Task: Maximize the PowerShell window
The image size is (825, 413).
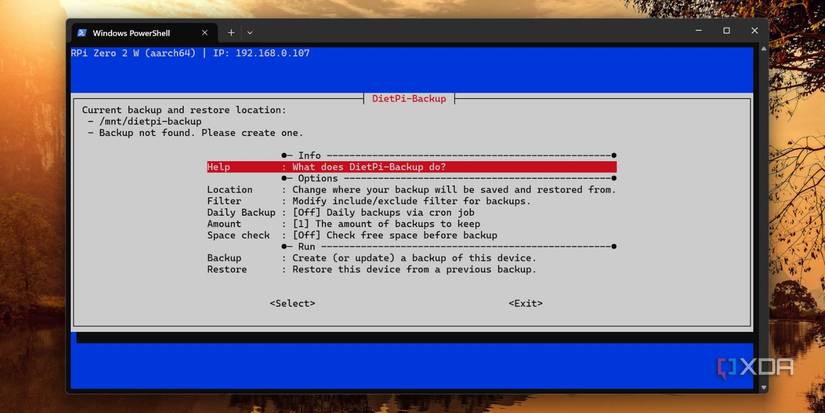Action: click(x=727, y=31)
